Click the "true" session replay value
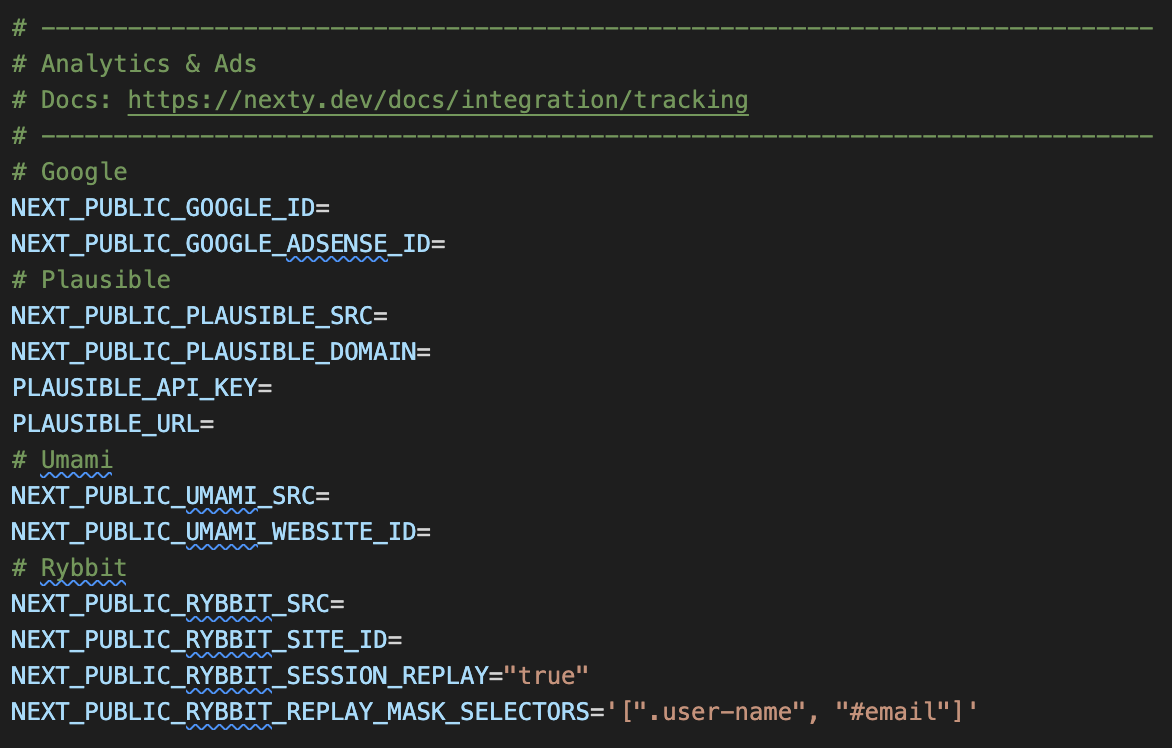 [x=546, y=676]
